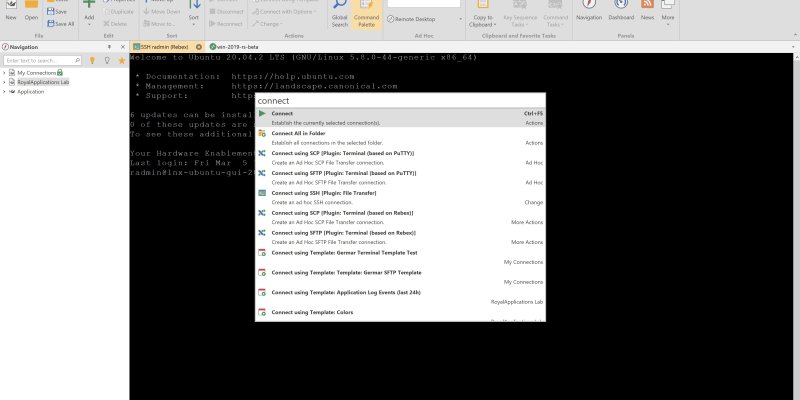Open the Copy to Clipboard dropdown
The width and height of the screenshot is (800, 400).
coord(482,20)
